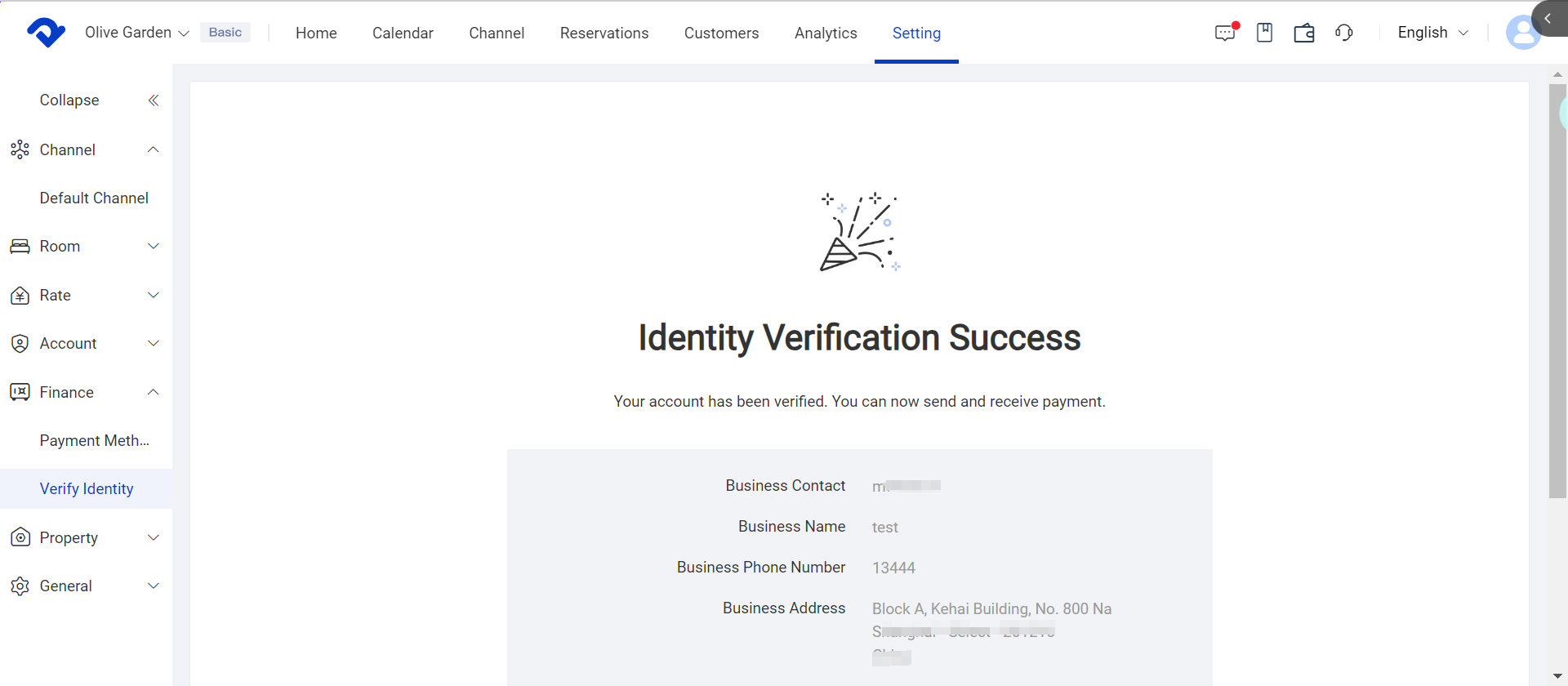Open Default Channel in the sidebar
Viewport: 1568px width, 686px height.
coord(94,198)
